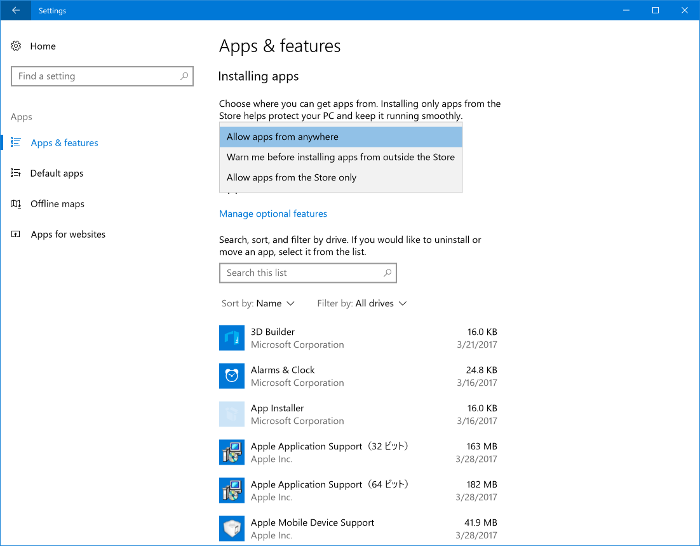Open the Sort by Name dropdown
This screenshot has width=700, height=546.
[x=258, y=304]
